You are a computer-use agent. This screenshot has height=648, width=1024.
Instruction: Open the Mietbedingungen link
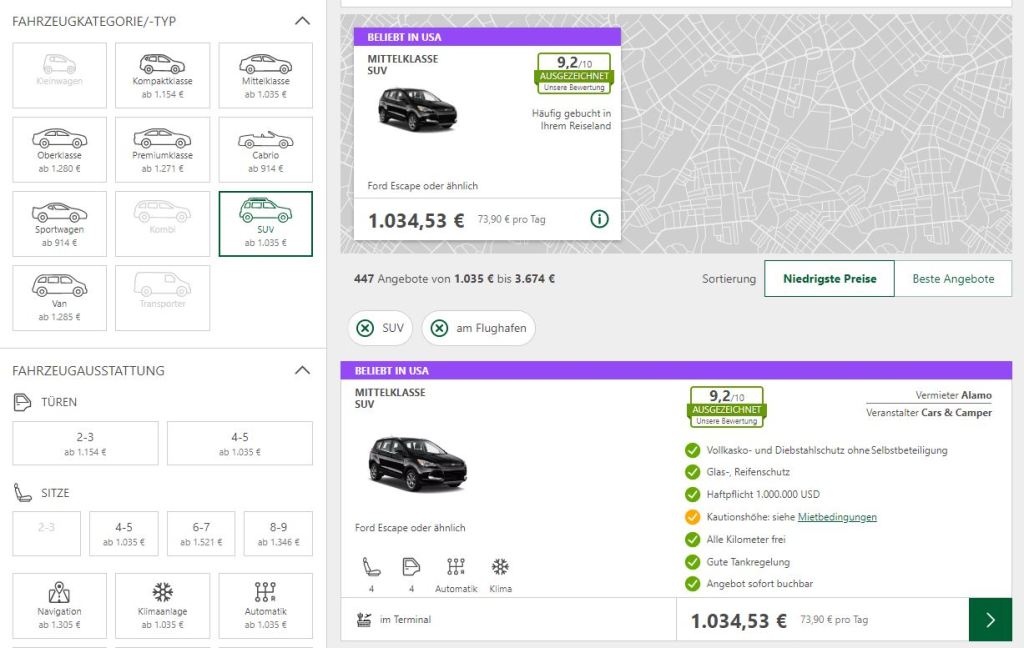tap(837, 517)
